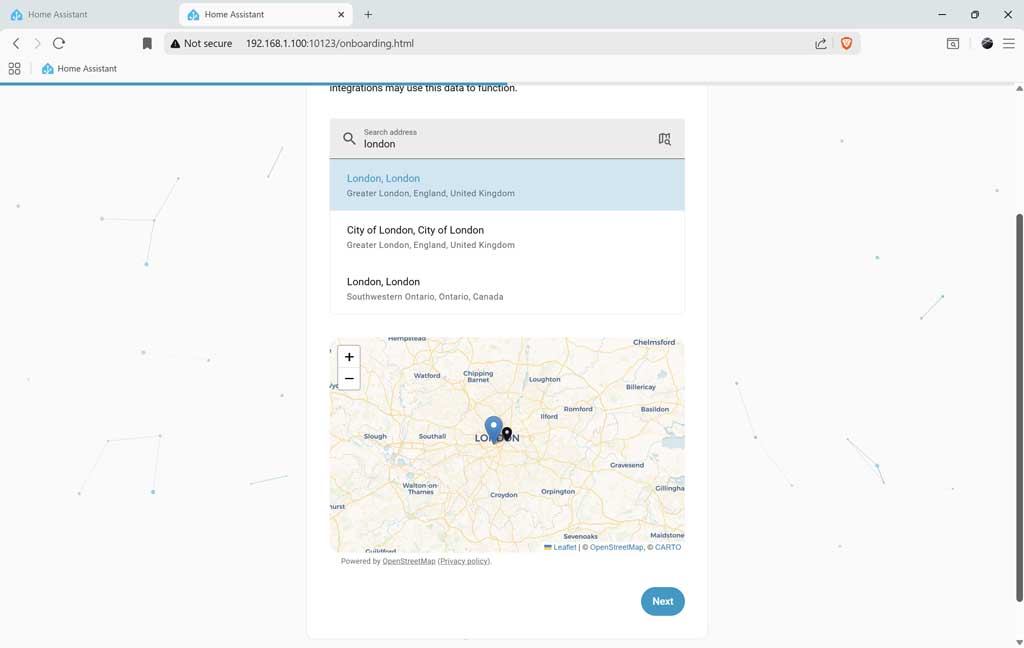Screen dimensions: 1024x648
Task: Open OpenStreetMap attribution link in map
Action: click(x=616, y=547)
